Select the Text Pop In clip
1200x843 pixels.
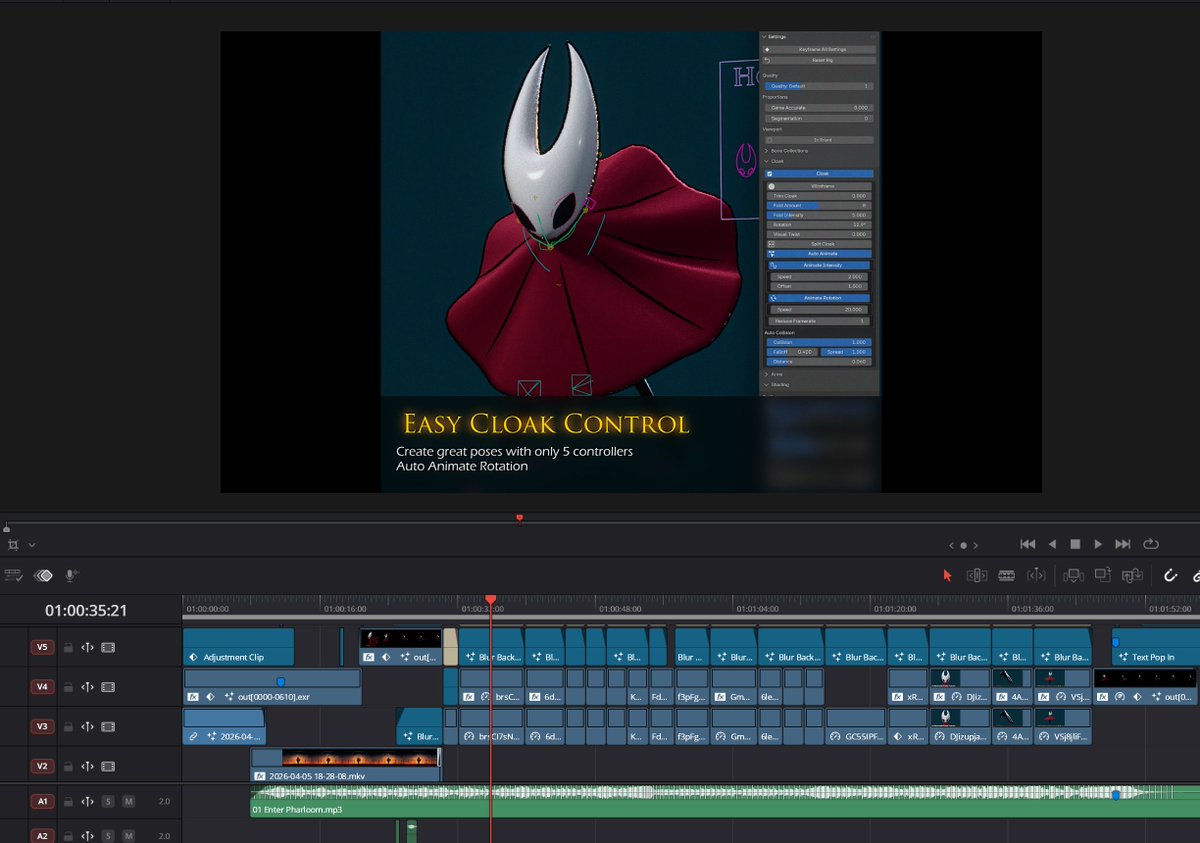(x=1154, y=647)
